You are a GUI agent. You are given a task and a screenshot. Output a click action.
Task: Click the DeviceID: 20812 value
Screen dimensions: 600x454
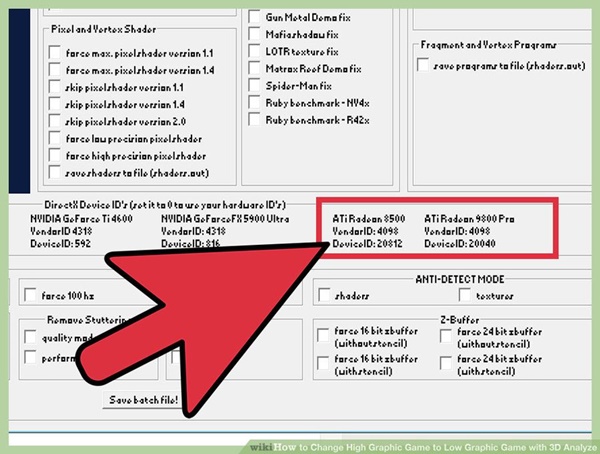(367, 243)
